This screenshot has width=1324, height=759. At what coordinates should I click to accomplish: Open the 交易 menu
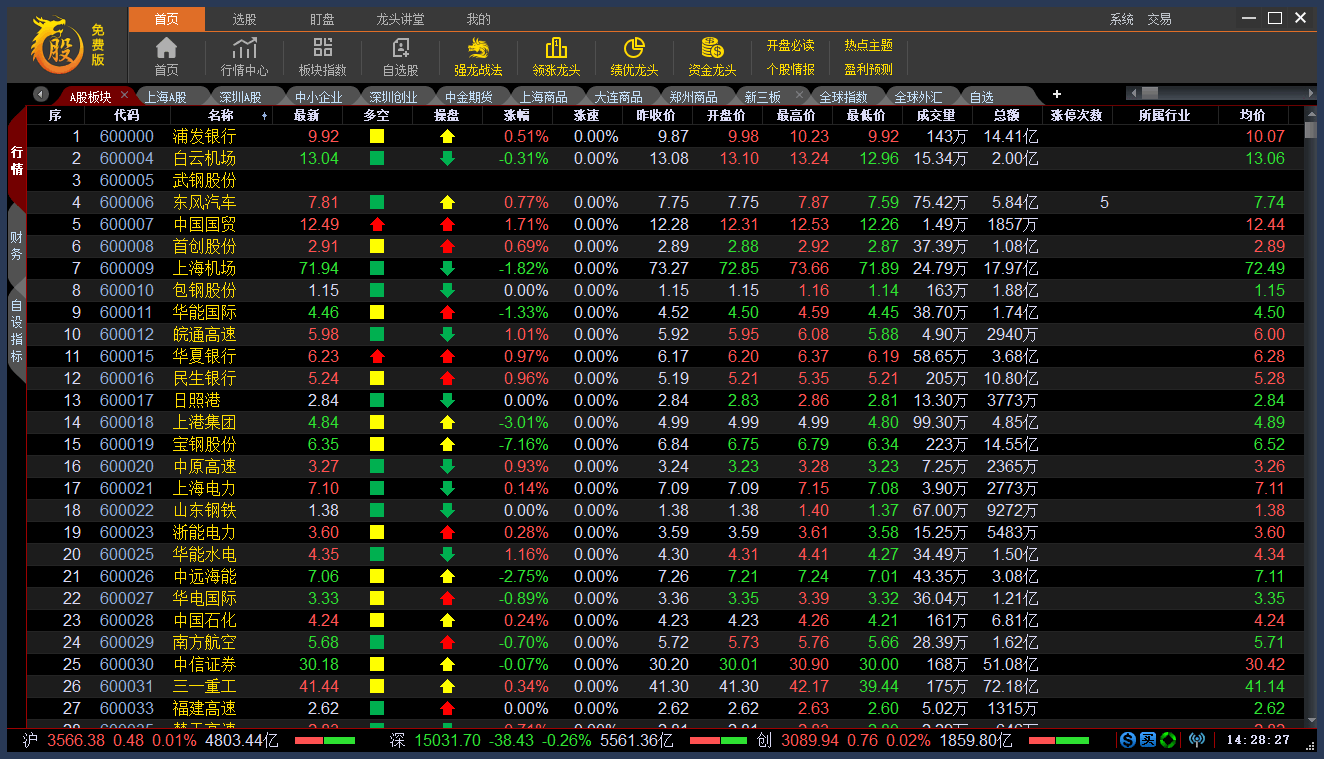tap(1159, 19)
